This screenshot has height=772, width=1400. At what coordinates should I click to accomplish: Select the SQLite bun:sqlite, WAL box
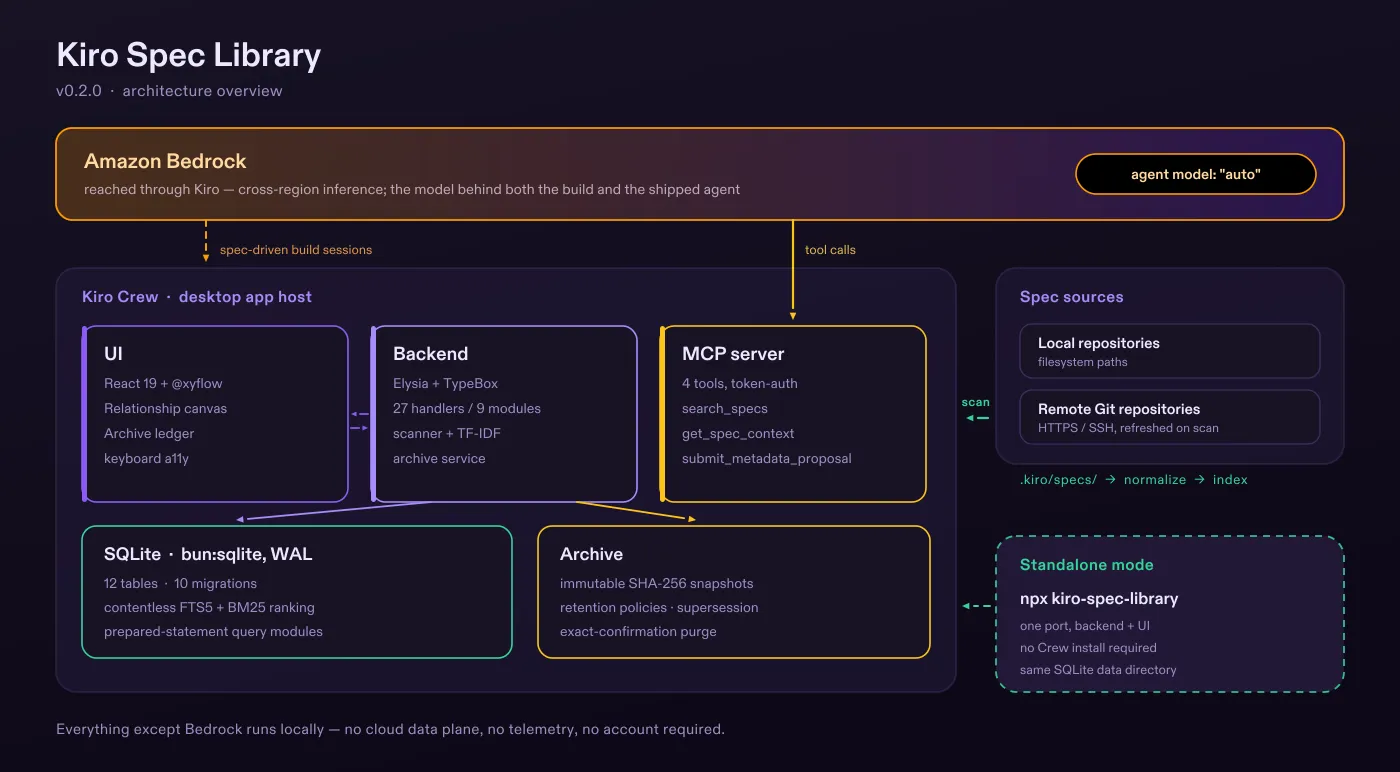297,592
